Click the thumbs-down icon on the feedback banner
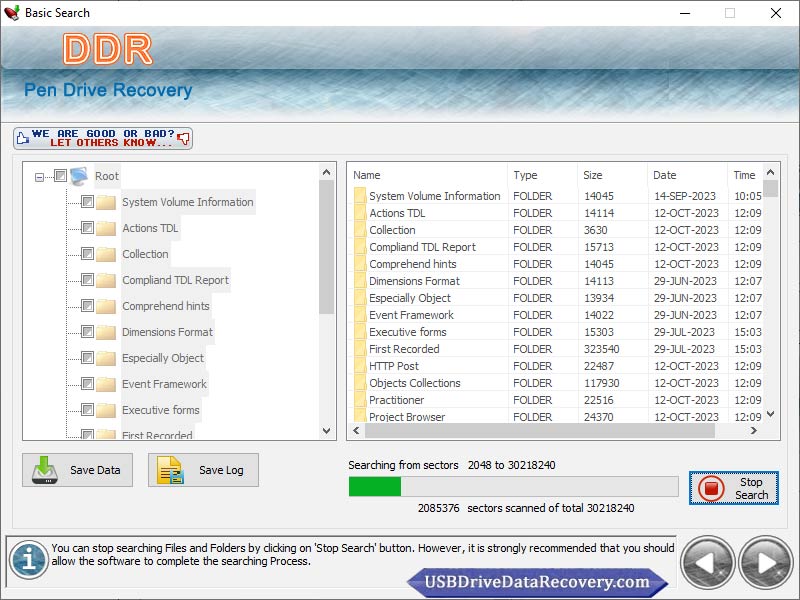This screenshot has width=800, height=600. click(x=184, y=138)
